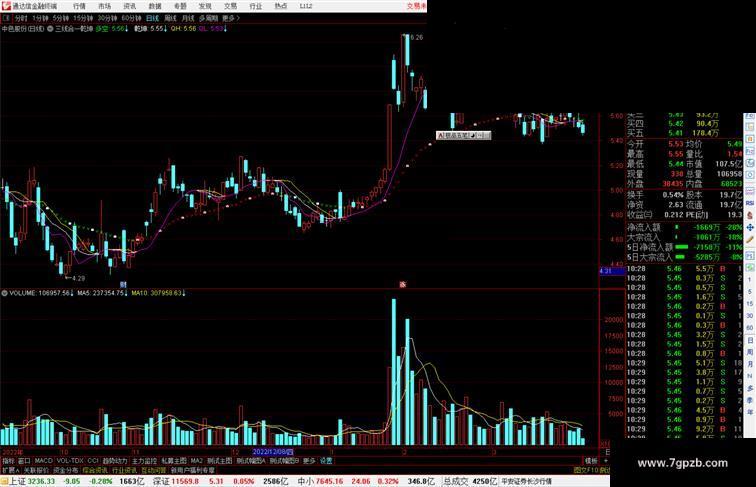
Task: Open the 市场 menu
Action: (x=105, y=6)
